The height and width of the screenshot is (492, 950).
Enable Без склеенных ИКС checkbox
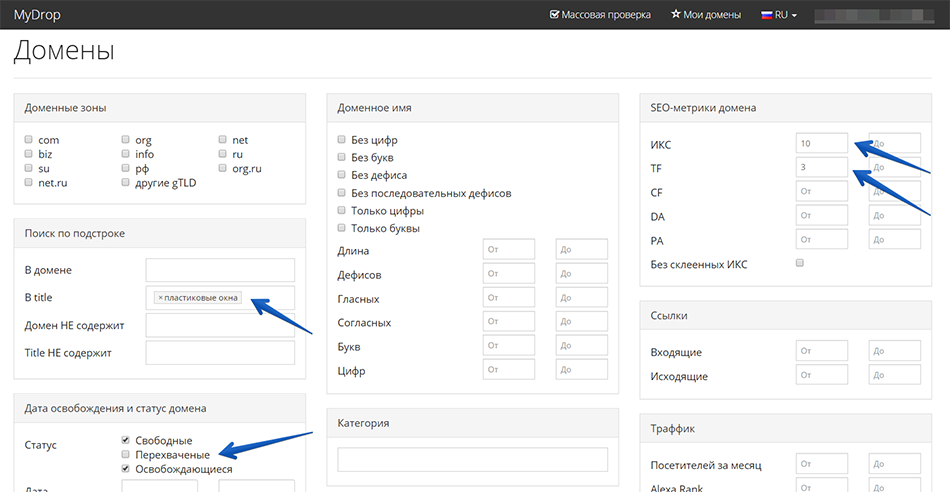point(800,263)
